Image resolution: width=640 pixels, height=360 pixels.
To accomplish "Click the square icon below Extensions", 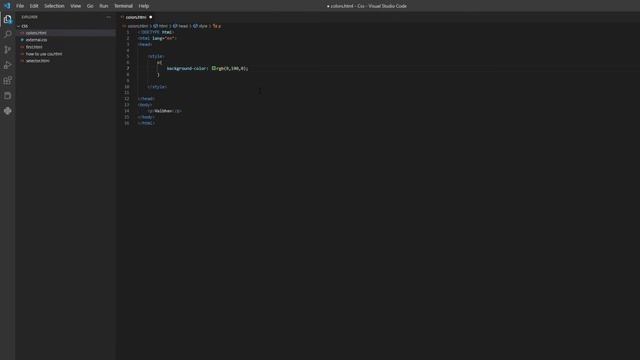I will (8, 96).
